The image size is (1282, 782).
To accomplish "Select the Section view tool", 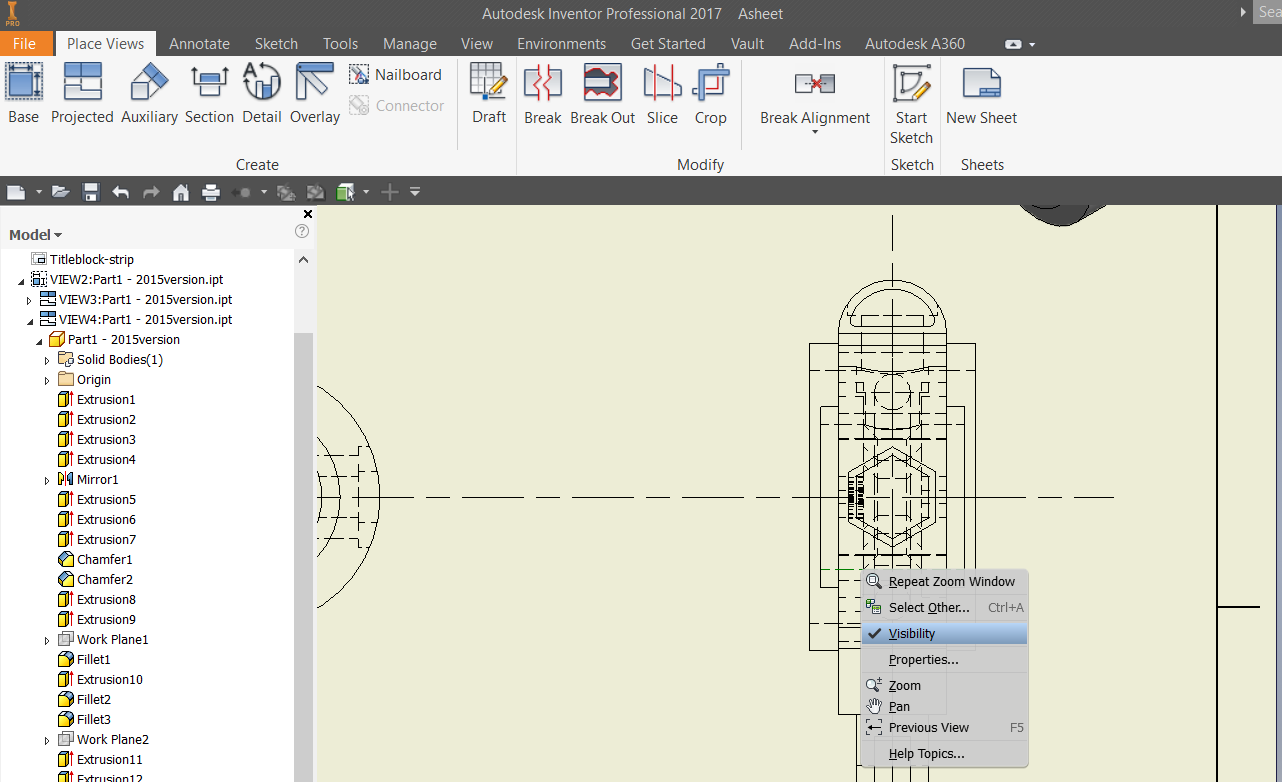I will click(x=209, y=94).
